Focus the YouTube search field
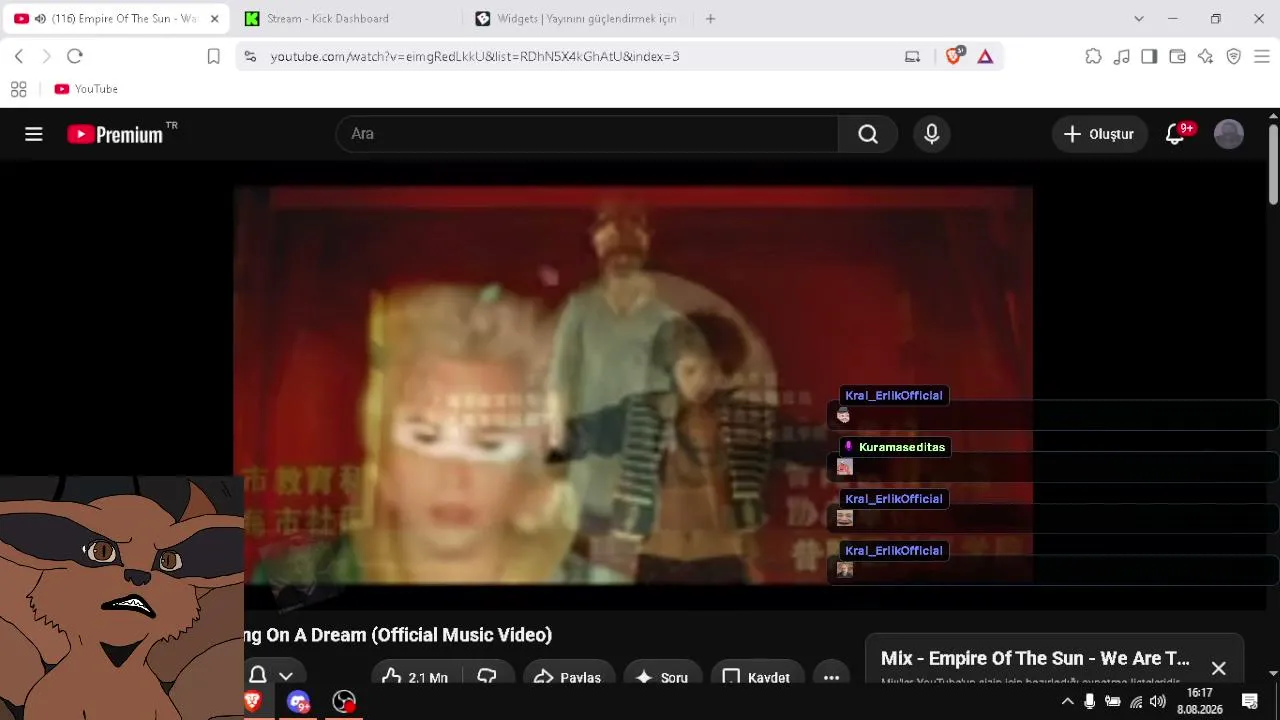 coord(587,134)
